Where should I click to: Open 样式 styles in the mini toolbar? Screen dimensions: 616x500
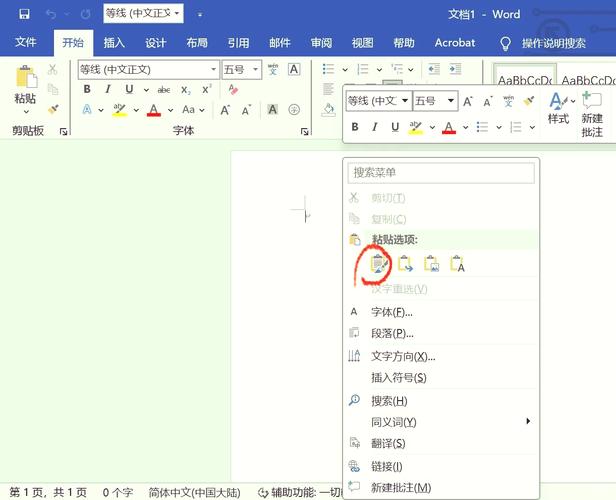point(559,108)
